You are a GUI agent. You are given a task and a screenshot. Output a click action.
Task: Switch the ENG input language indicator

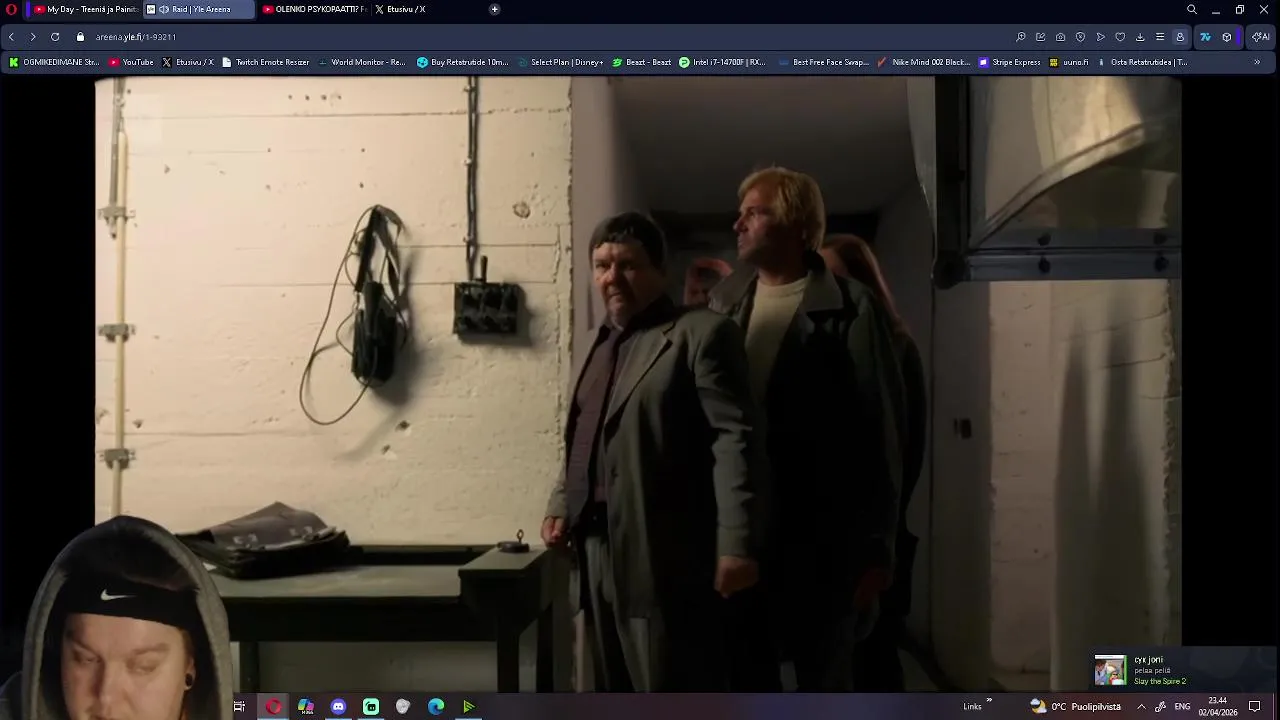tap(1182, 707)
